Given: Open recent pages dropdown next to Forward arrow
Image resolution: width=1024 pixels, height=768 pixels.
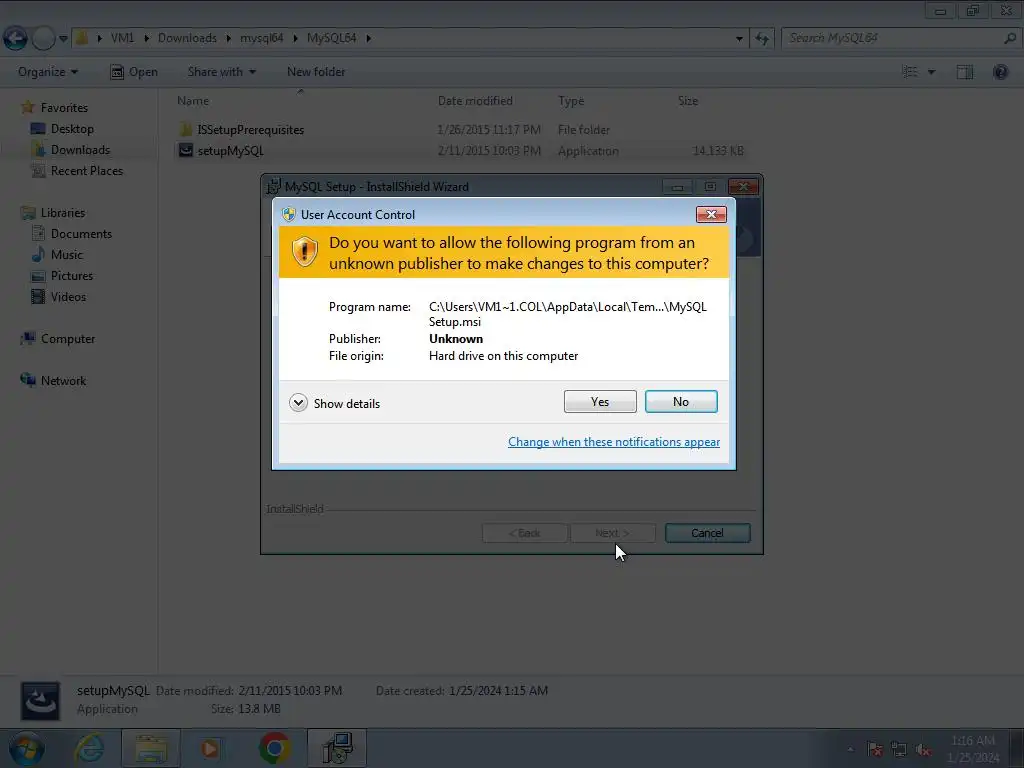Looking at the screenshot, I should tap(63, 39).
